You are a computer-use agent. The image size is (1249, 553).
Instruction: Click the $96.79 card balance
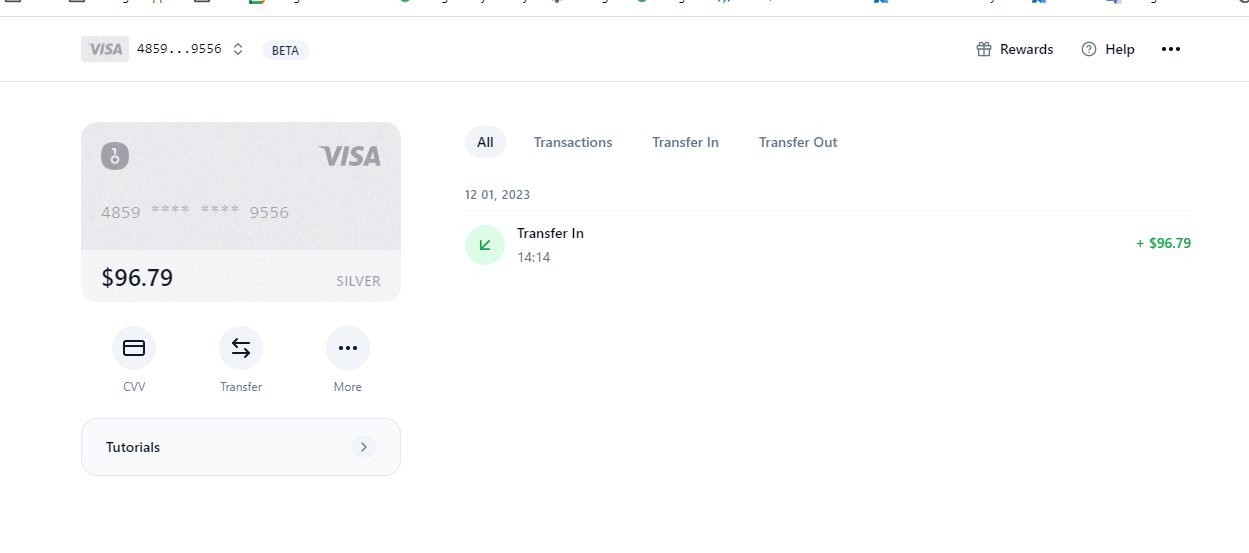pyautogui.click(x=137, y=278)
